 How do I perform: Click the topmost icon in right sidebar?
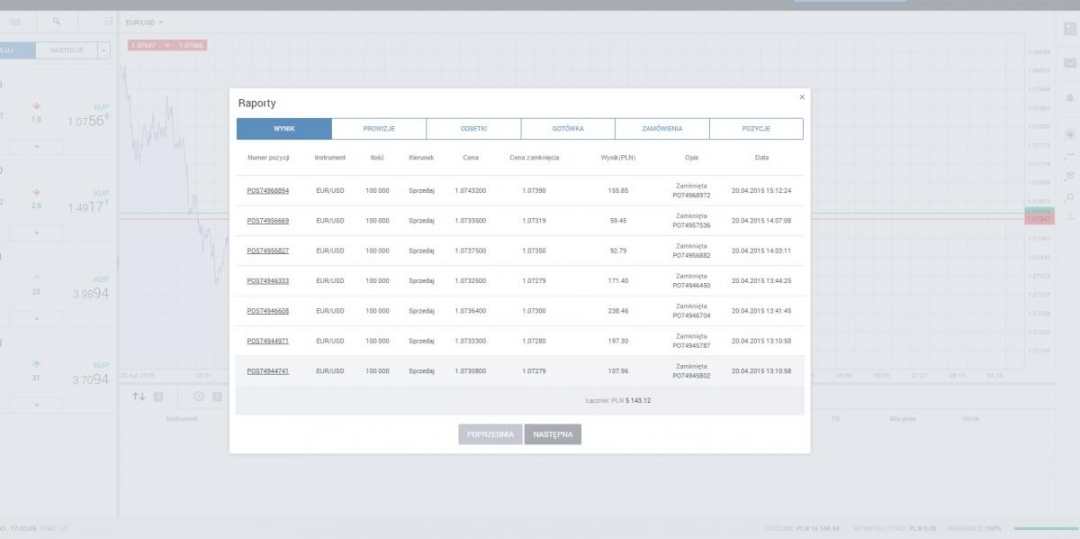point(1069,29)
